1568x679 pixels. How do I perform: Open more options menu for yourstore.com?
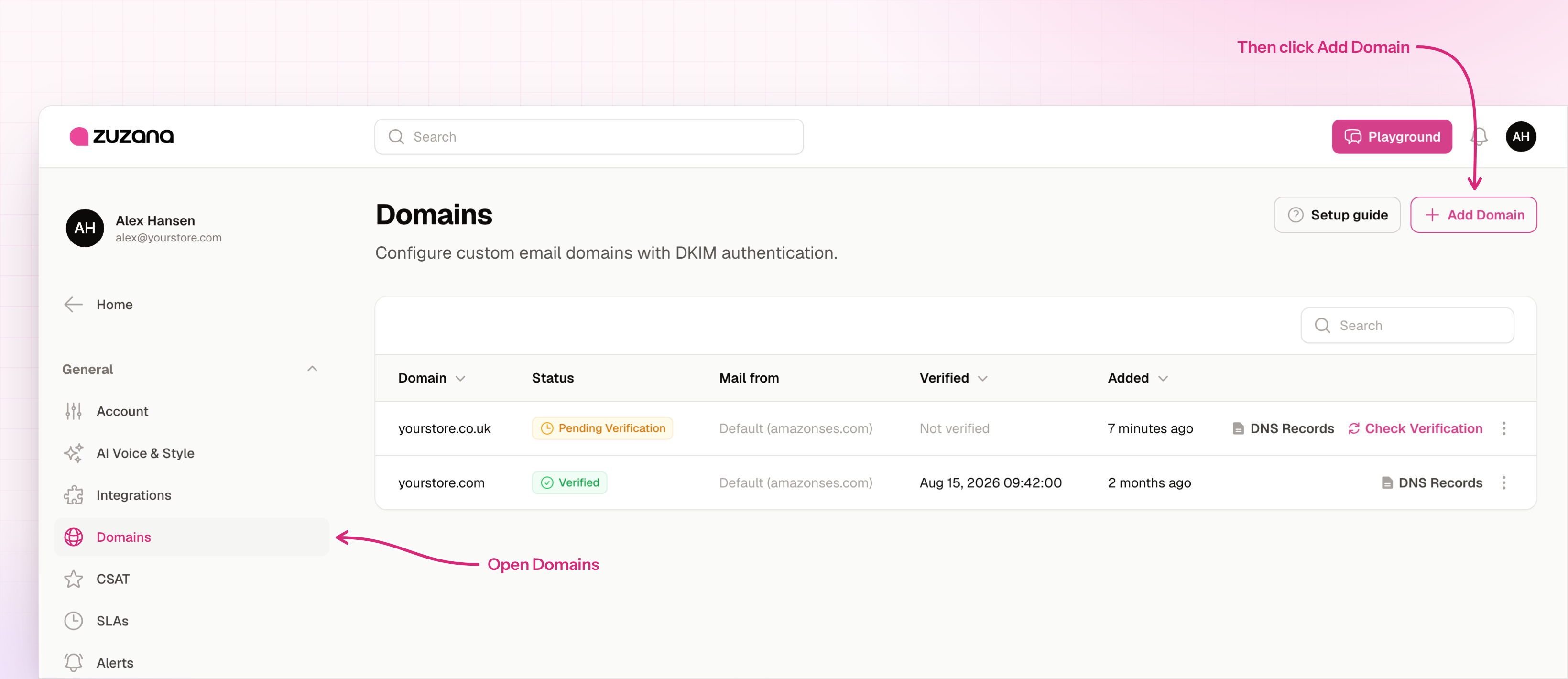(x=1504, y=483)
